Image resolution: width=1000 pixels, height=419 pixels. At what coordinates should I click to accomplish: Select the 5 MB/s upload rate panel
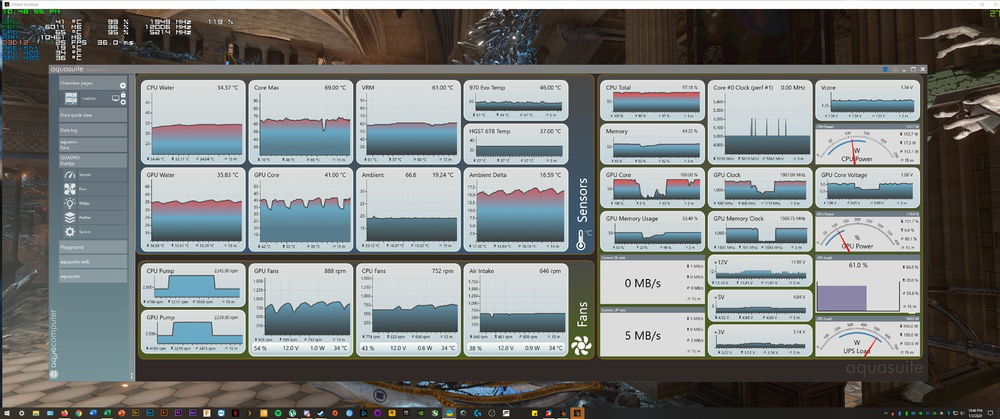click(652, 332)
